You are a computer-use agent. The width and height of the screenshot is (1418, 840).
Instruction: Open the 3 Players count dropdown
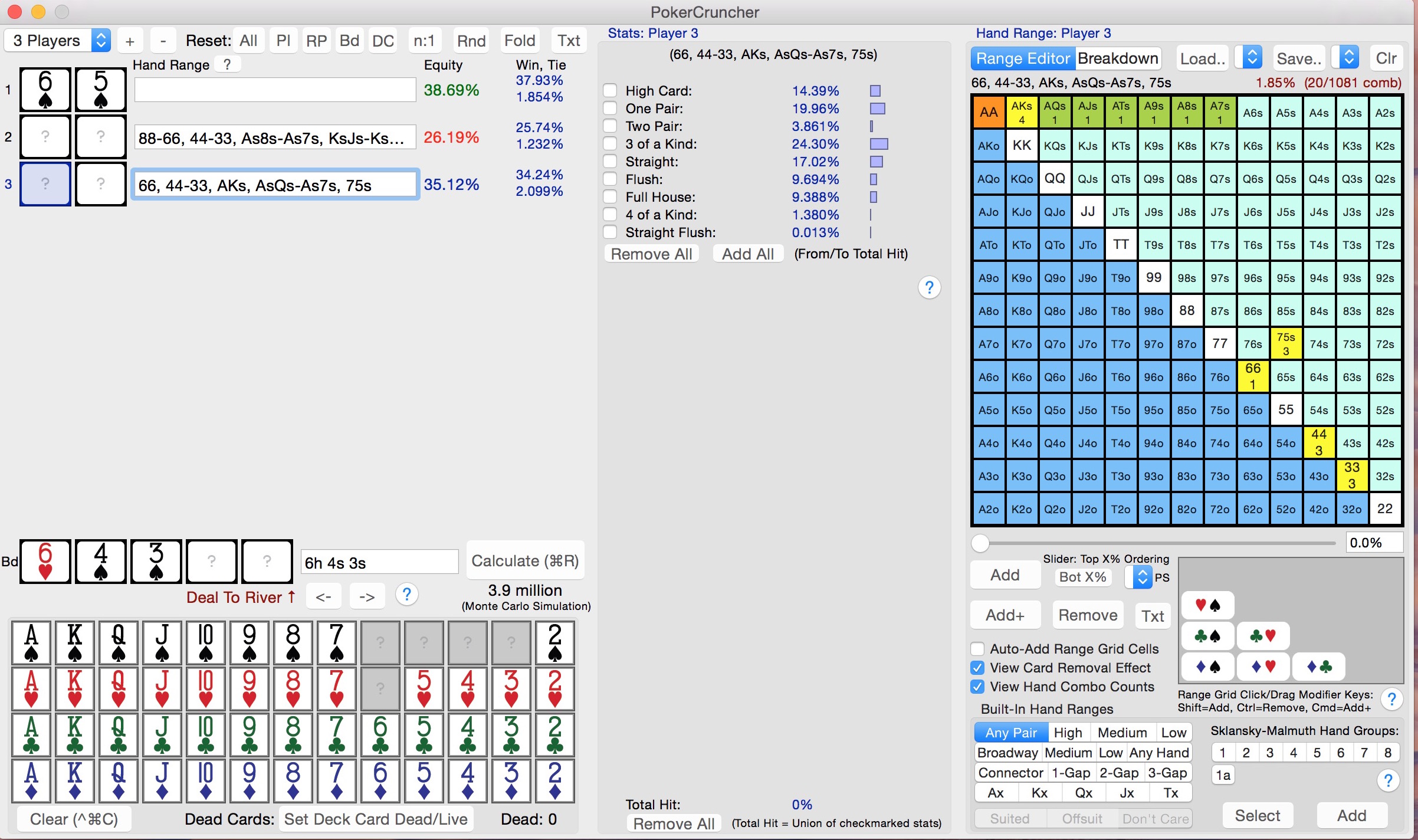(58, 40)
